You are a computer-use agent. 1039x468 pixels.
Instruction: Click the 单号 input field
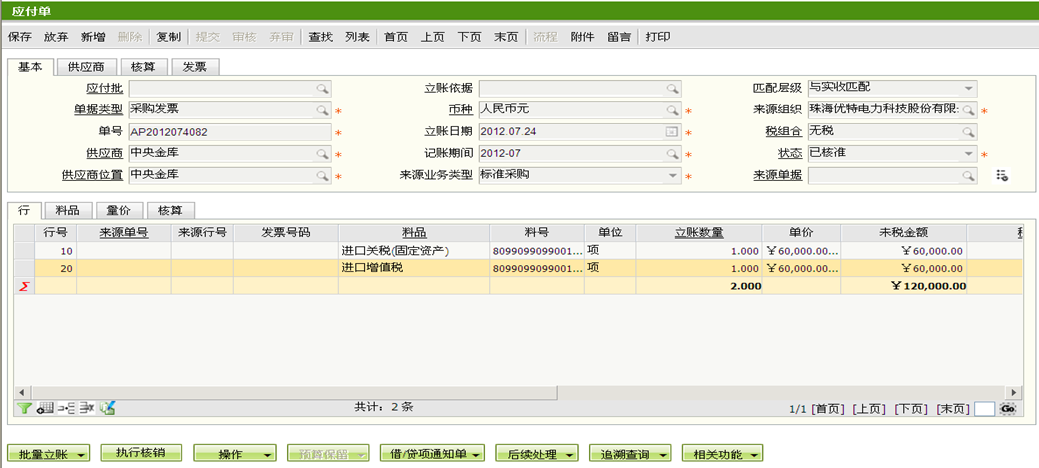point(228,132)
